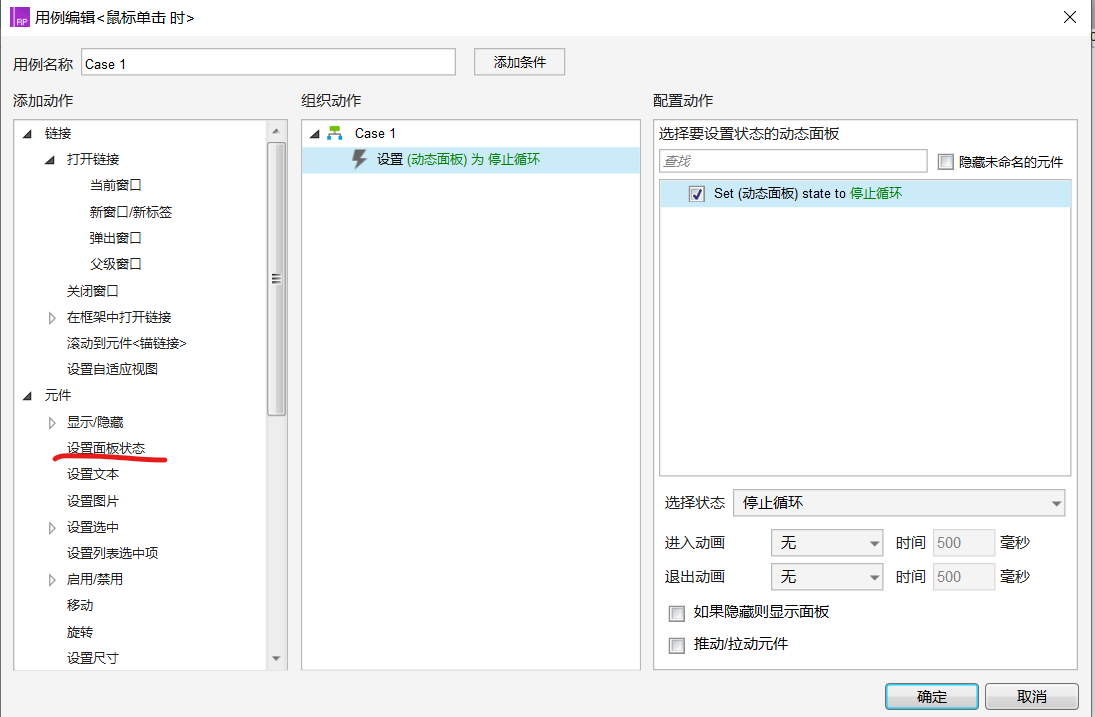The height and width of the screenshot is (717, 1095).
Task: Expand the 启用/禁用 node
Action: tap(52, 579)
